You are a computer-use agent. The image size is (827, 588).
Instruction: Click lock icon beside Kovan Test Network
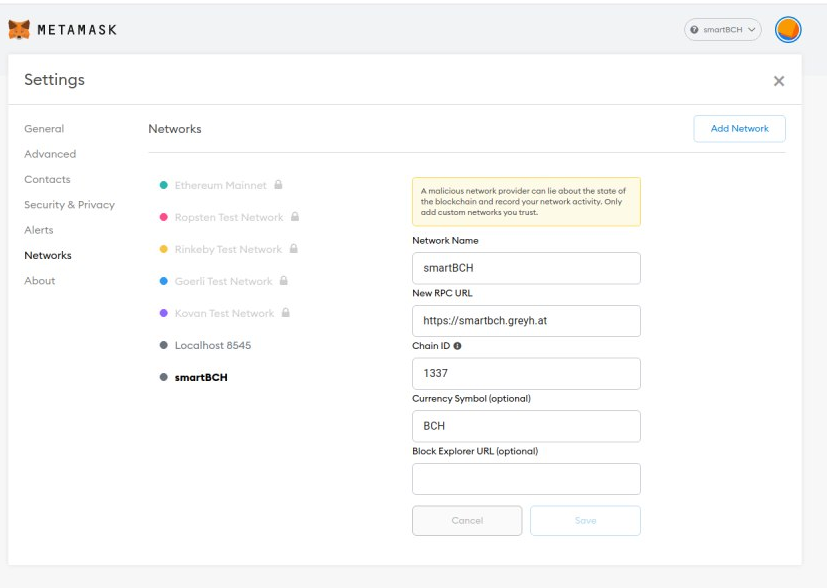285,313
